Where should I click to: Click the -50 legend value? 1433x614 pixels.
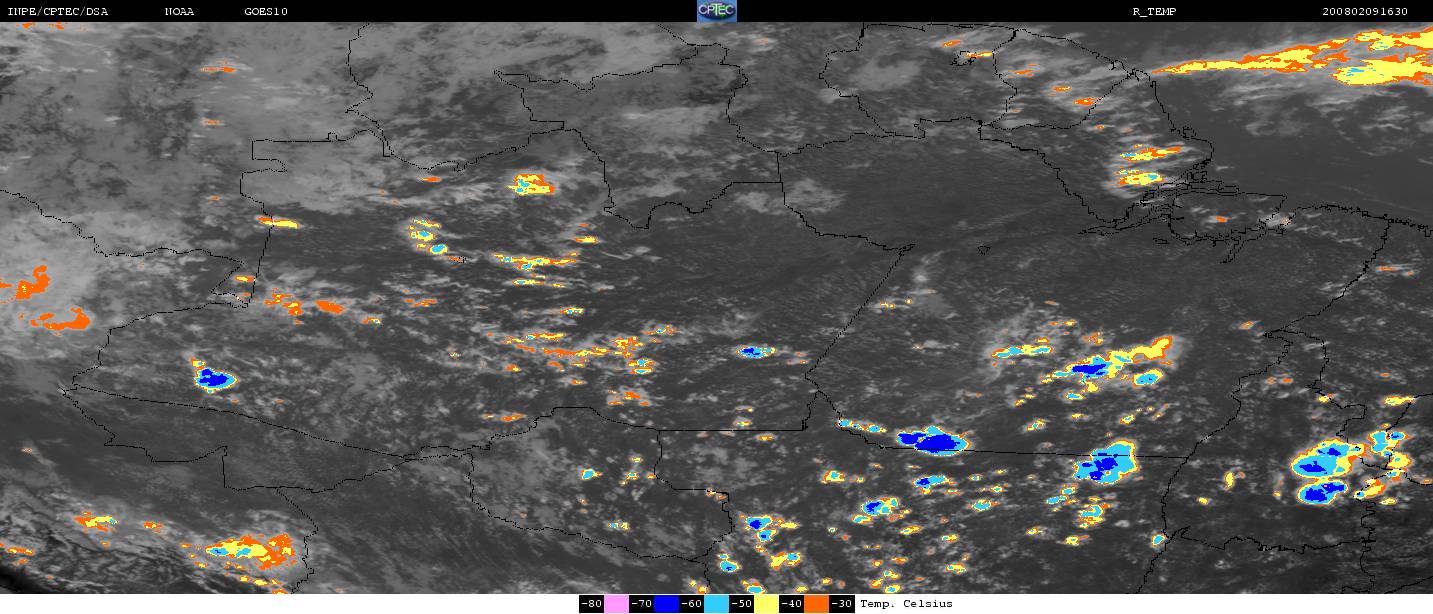point(741,604)
